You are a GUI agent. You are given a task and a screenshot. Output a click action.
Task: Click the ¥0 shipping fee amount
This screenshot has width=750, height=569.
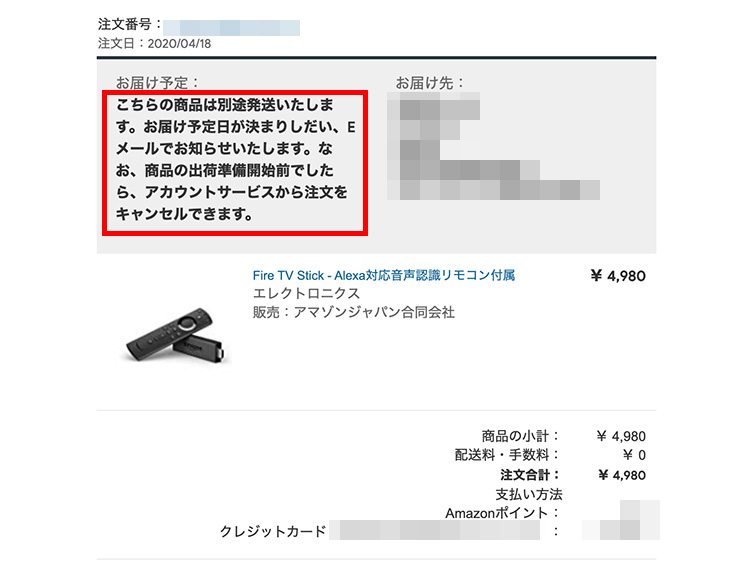click(634, 455)
